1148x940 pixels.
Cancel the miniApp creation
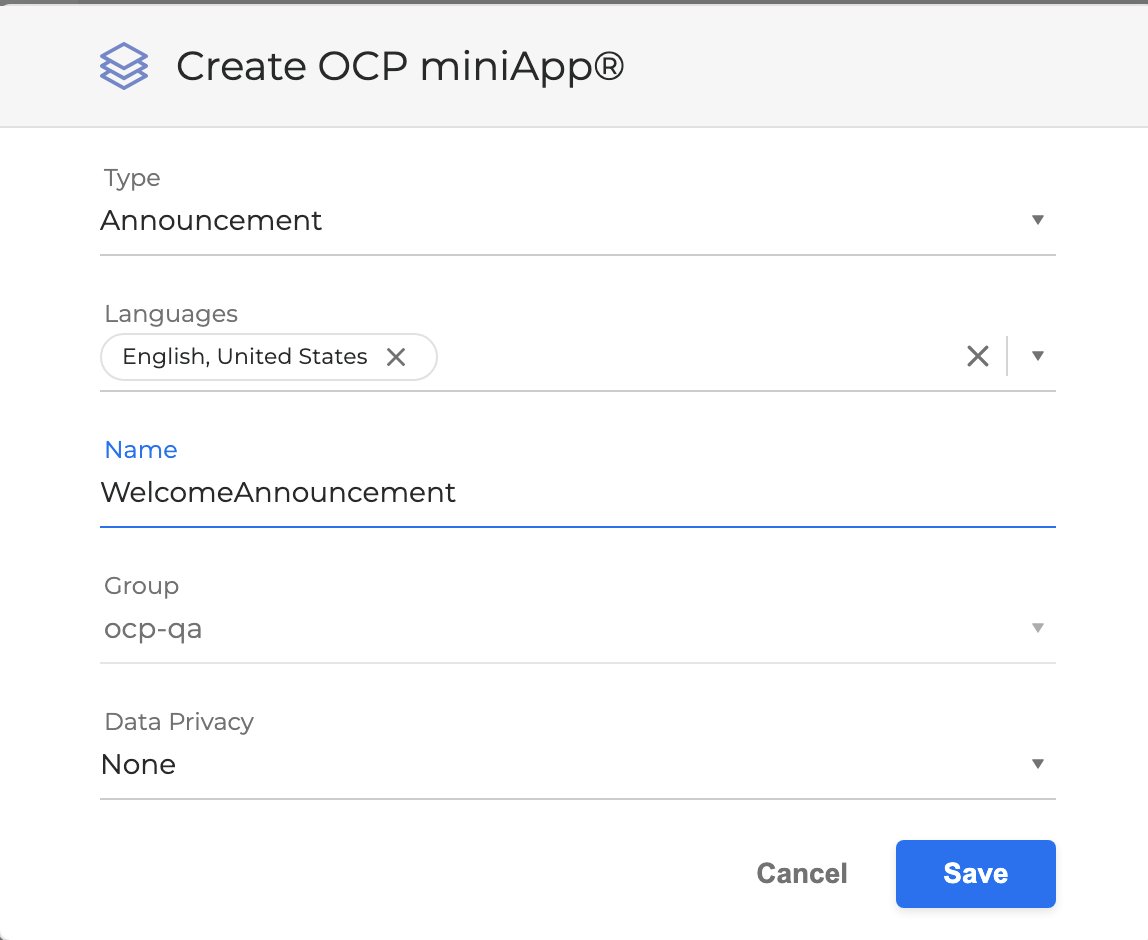[801, 873]
